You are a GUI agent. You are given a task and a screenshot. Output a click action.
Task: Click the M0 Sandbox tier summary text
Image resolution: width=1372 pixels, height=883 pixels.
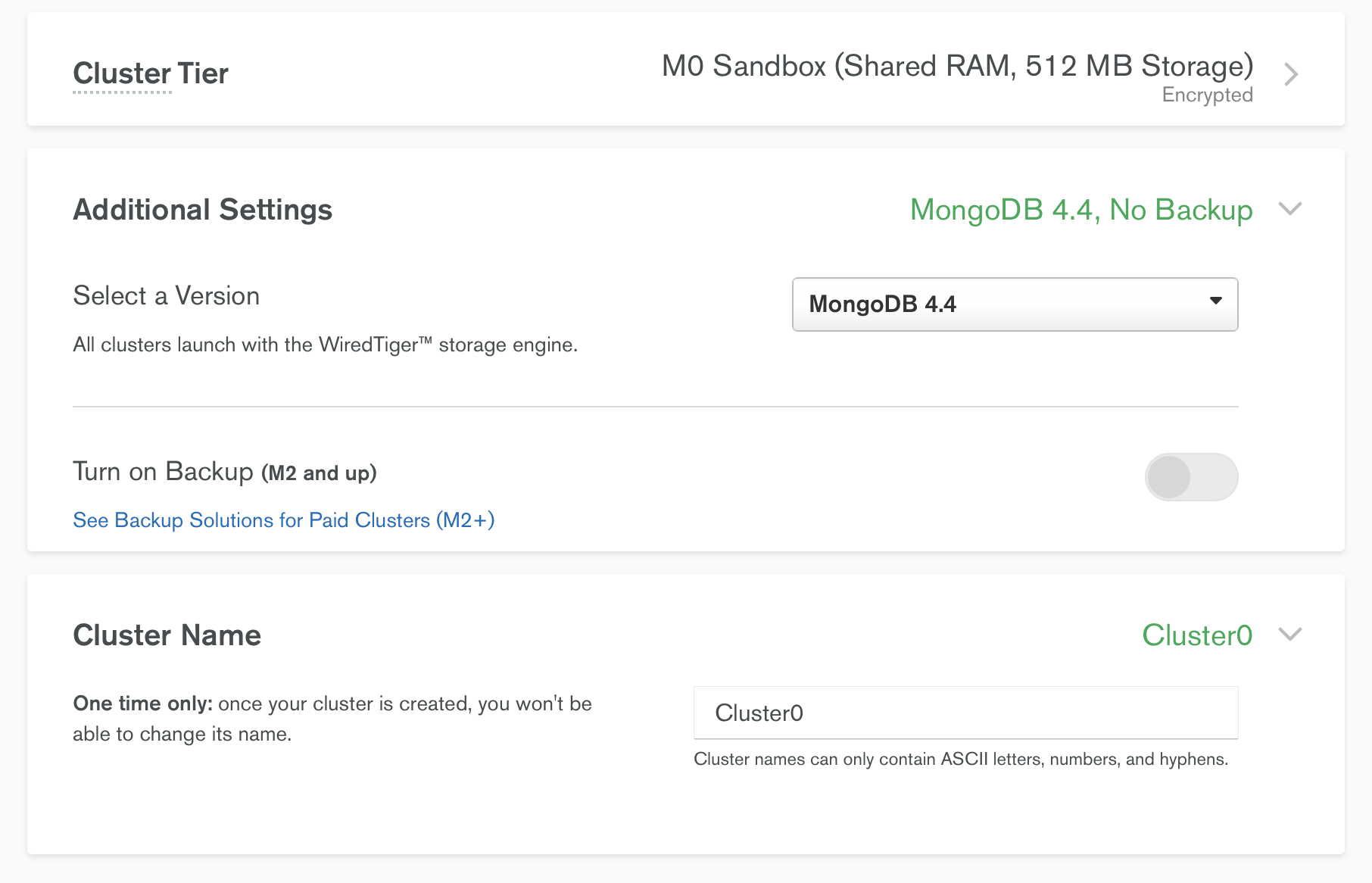click(957, 66)
